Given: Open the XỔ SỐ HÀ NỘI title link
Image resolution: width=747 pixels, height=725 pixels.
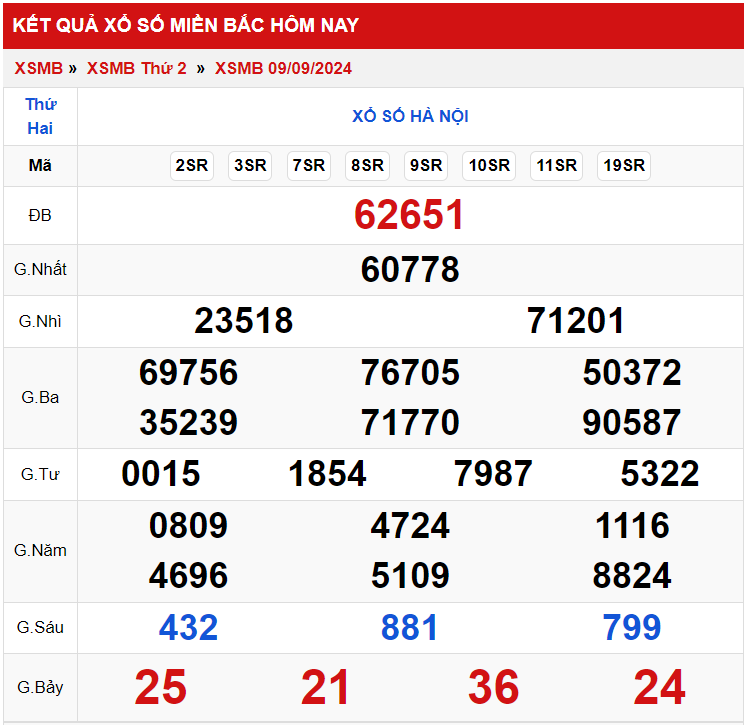Looking at the screenshot, I should click(410, 116).
